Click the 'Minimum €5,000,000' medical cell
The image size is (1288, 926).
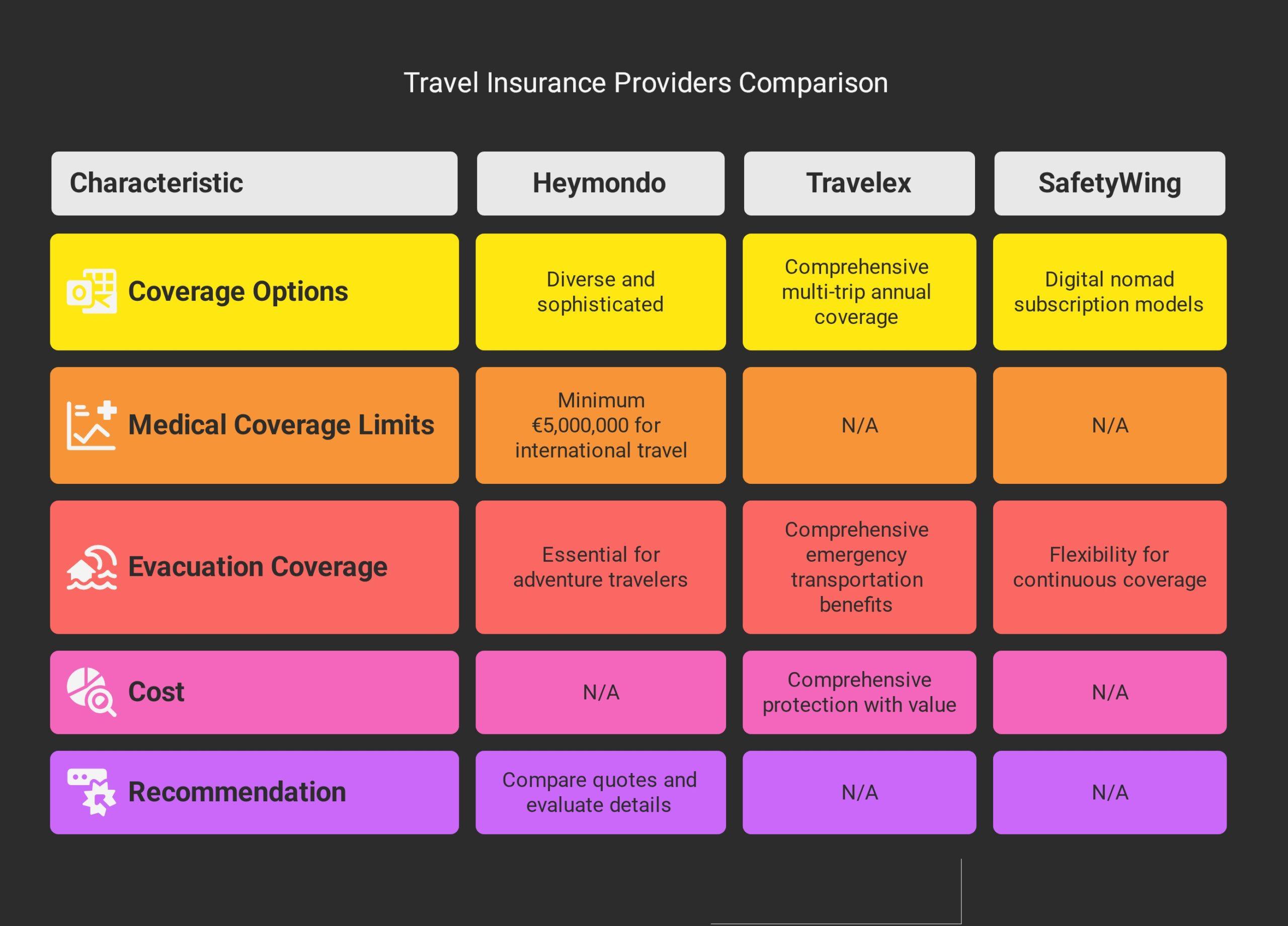pos(601,425)
